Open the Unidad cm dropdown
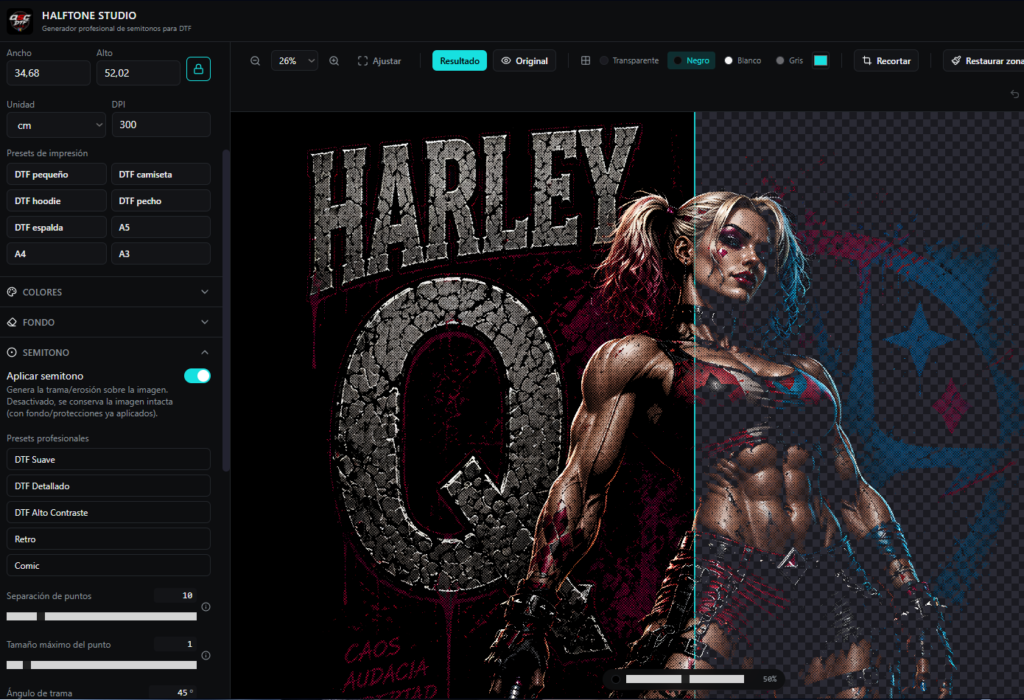 pyautogui.click(x=56, y=125)
